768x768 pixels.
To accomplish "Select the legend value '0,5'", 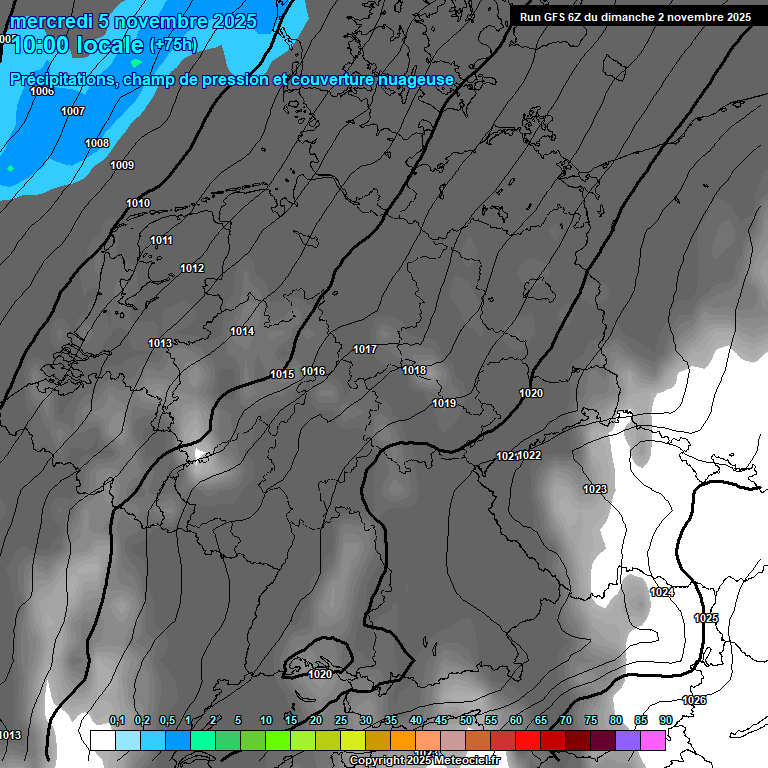I will [167, 720].
